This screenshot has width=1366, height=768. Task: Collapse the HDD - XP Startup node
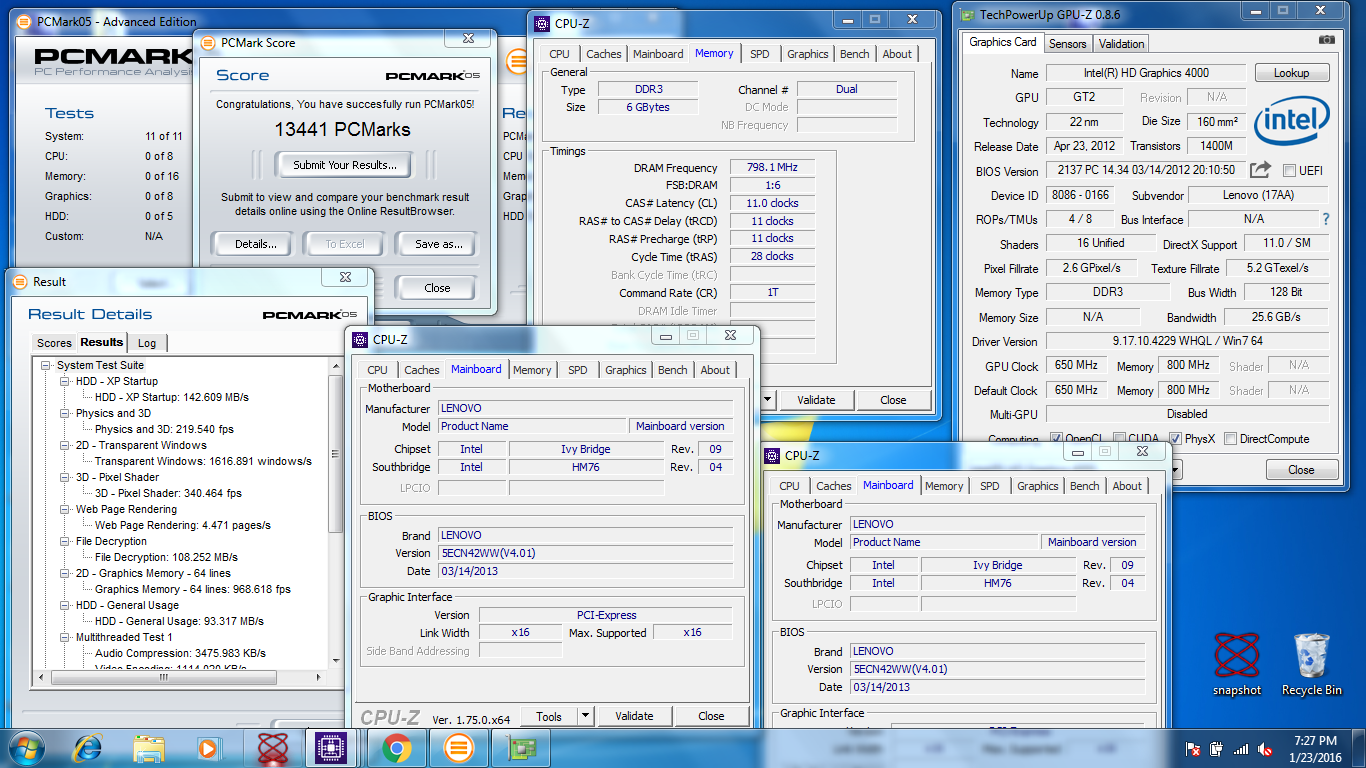pos(65,382)
